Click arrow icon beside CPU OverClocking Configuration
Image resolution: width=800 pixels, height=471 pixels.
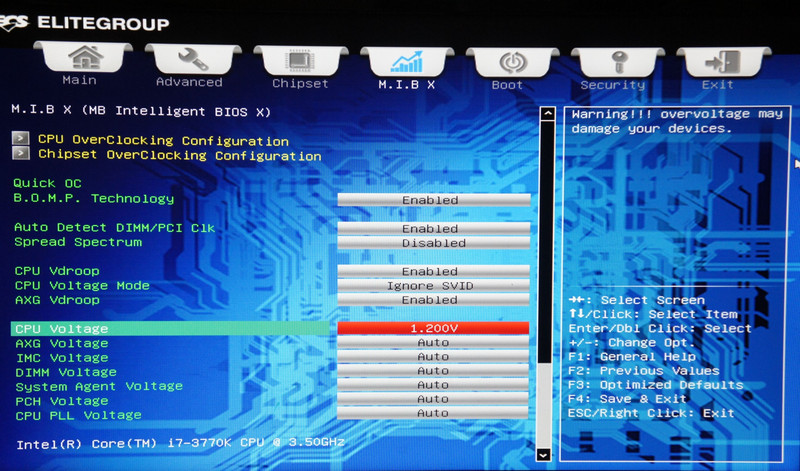21,139
